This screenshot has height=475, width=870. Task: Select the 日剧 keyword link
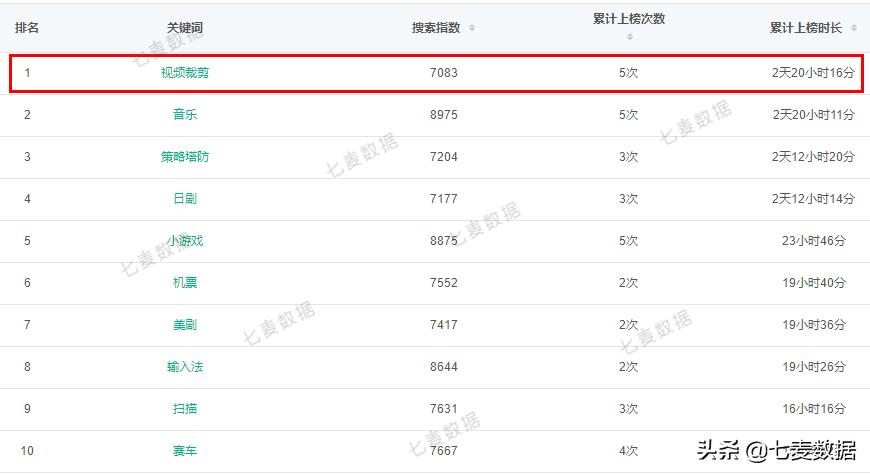click(x=185, y=199)
